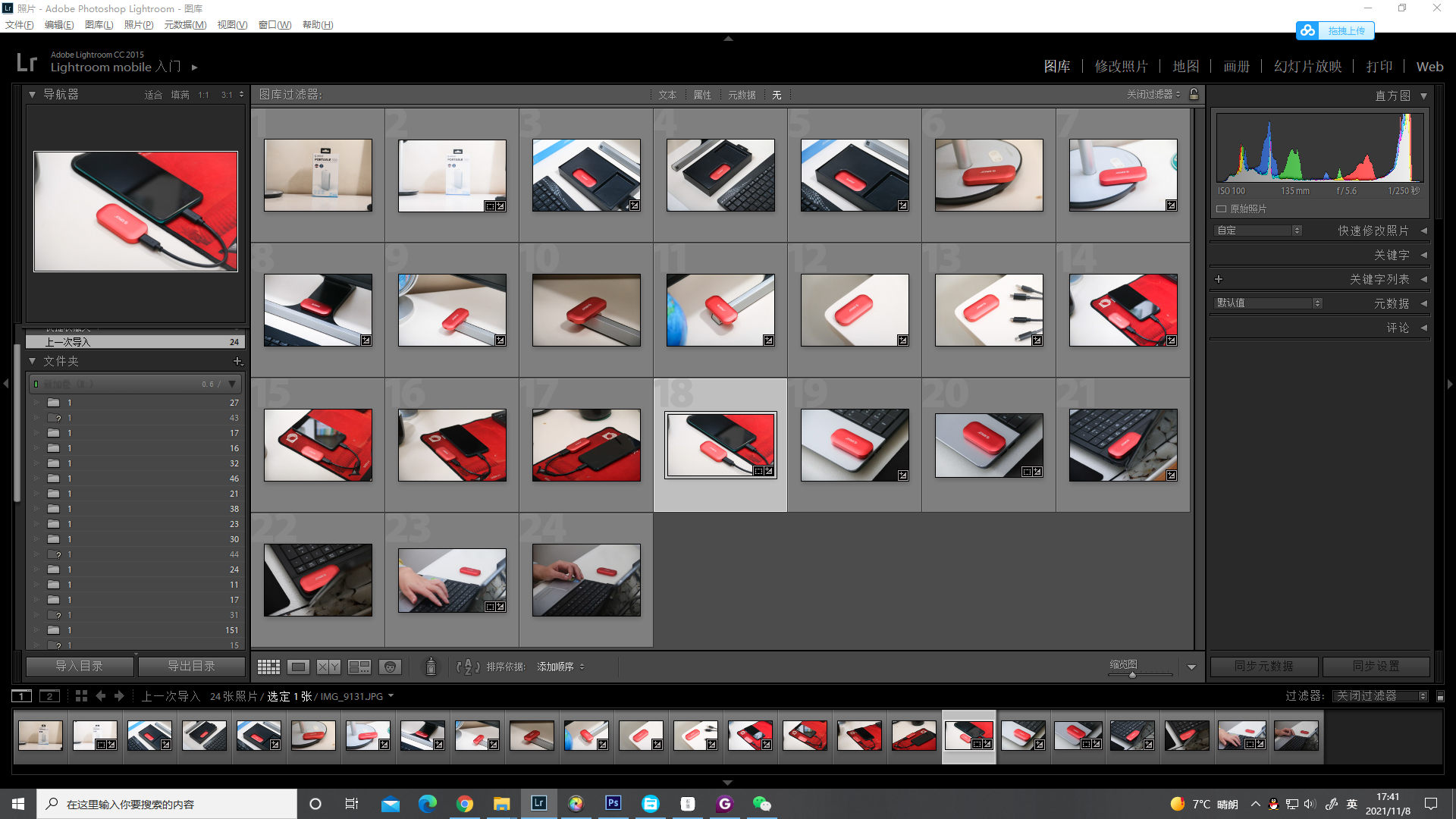Open File Explorer from taskbar
The height and width of the screenshot is (819, 1456).
click(x=502, y=803)
